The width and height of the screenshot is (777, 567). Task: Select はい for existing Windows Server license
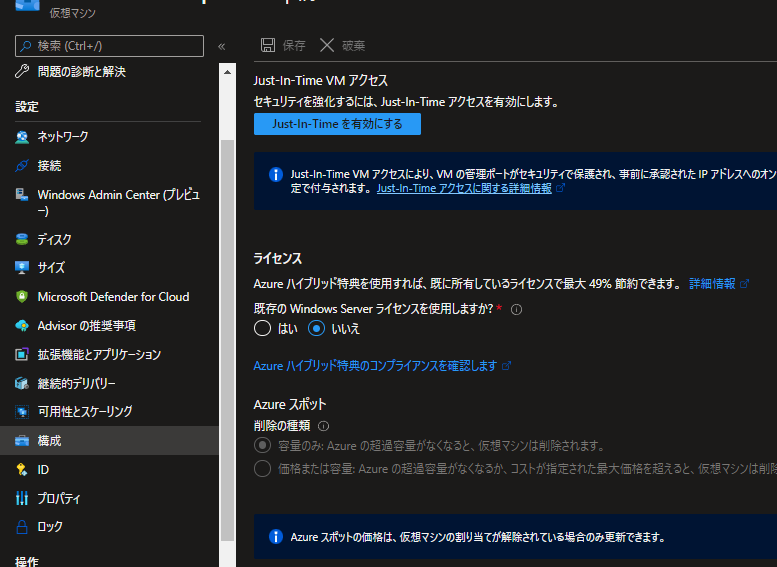[263, 329]
